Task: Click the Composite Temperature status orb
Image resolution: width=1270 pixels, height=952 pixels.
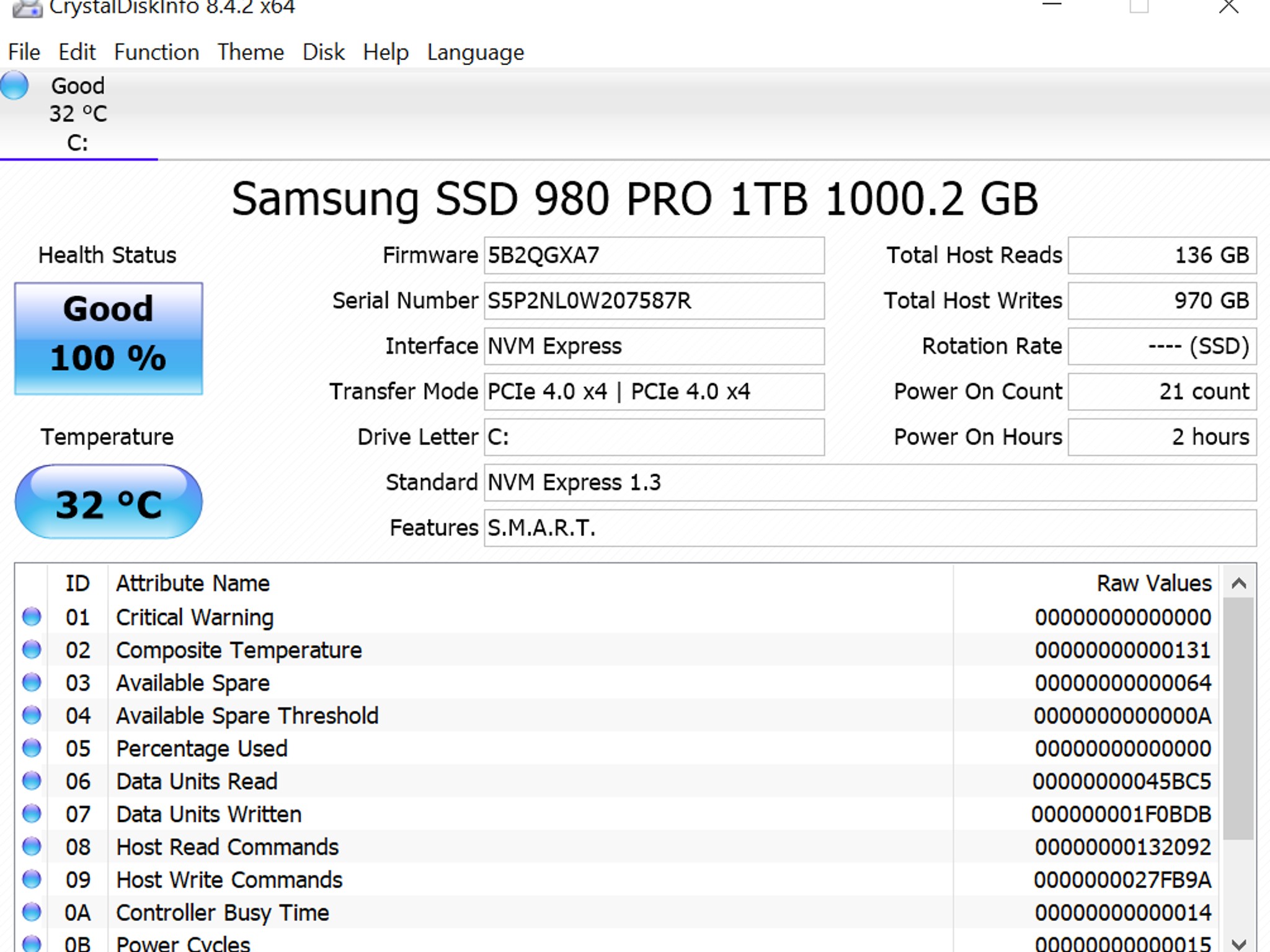Action: pos(32,650)
